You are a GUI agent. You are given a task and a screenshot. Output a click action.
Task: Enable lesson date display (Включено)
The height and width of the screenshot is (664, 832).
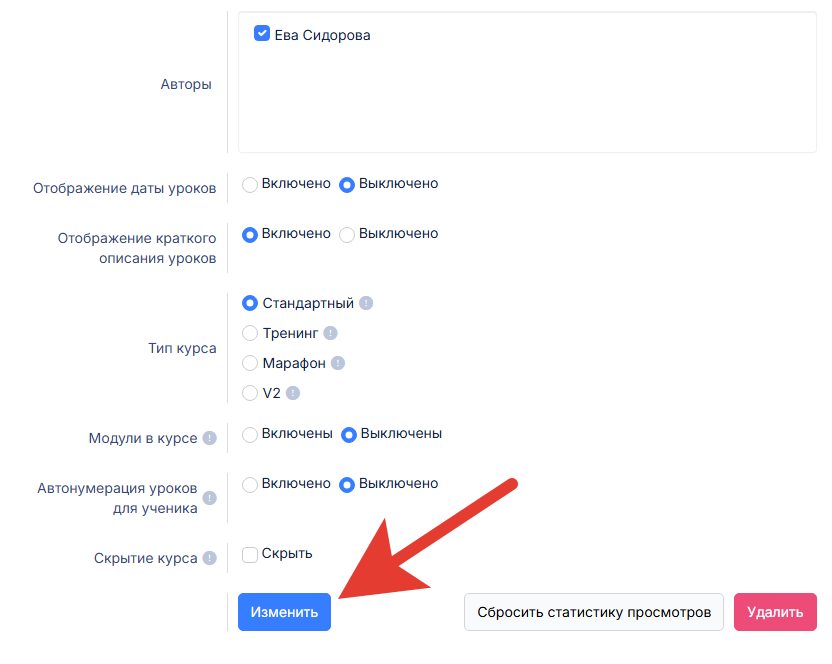(x=250, y=184)
